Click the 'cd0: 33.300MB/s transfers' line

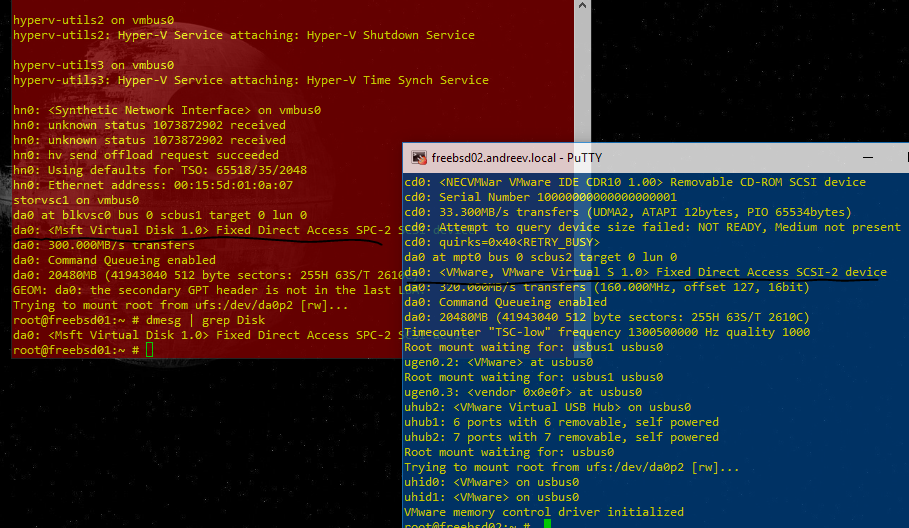[x=628, y=212]
